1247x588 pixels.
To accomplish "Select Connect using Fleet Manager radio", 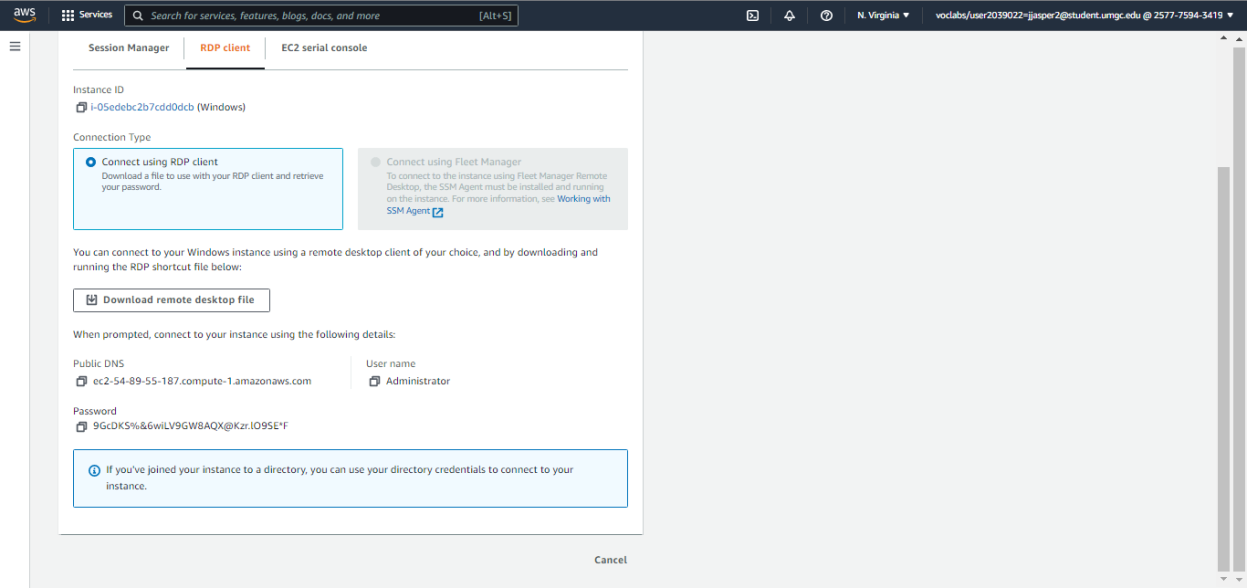I will click(376, 162).
